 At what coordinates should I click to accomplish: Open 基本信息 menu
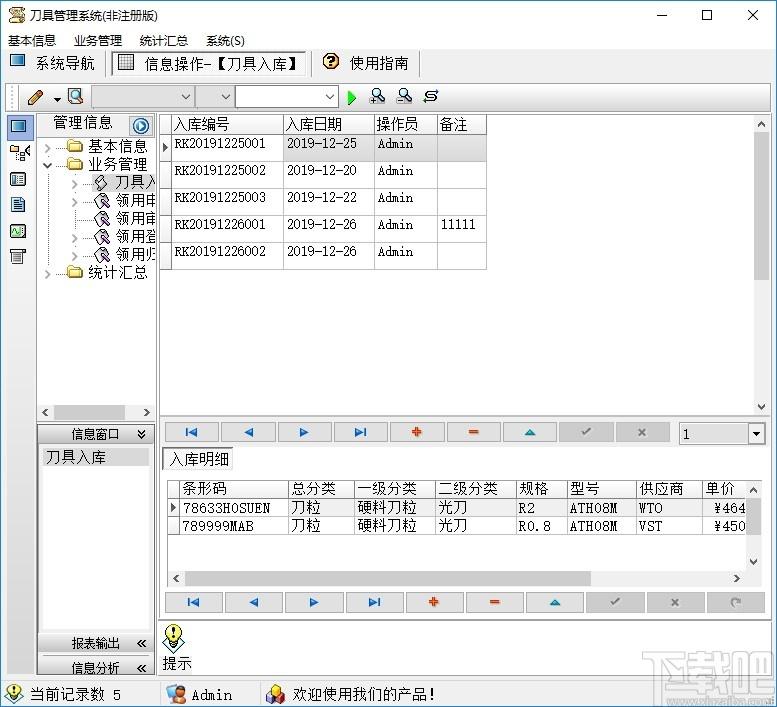[32, 41]
